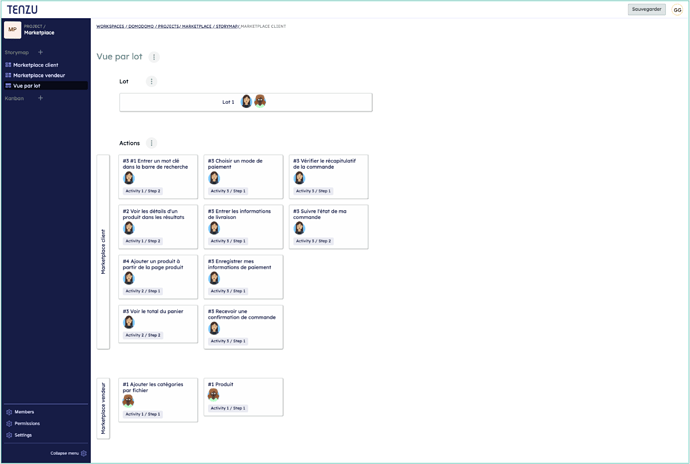The height and width of the screenshot is (464, 690).
Task: Click the plus icon next to Storymap
Action: (x=40, y=52)
